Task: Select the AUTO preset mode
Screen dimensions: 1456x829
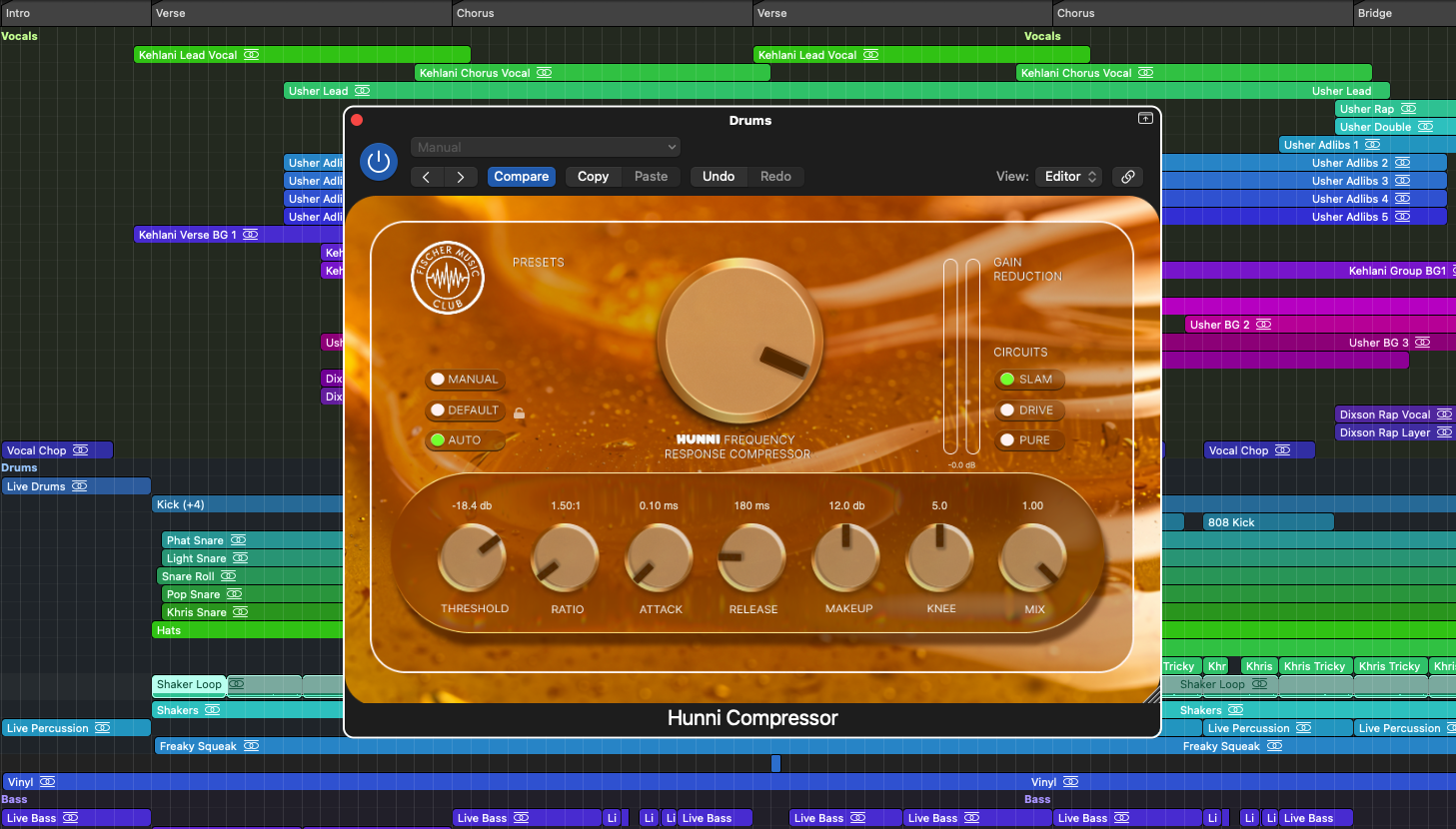Action: [x=465, y=440]
